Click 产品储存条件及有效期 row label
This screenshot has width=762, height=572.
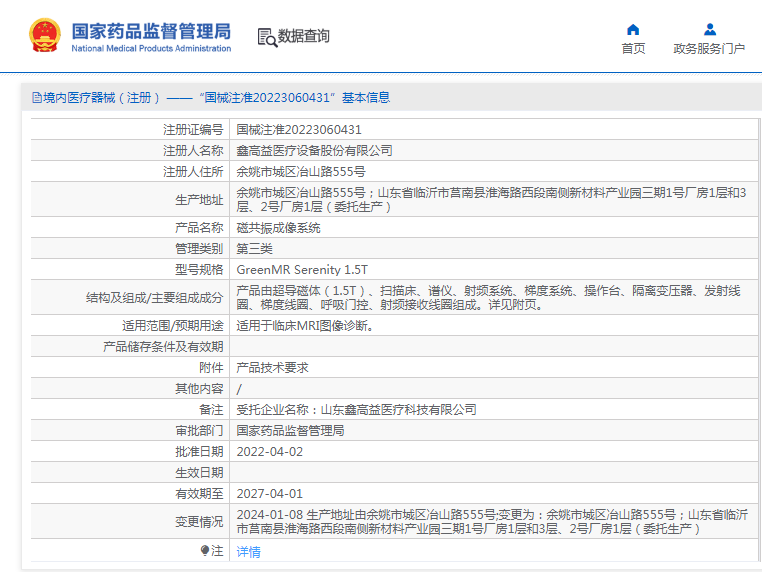point(163,347)
